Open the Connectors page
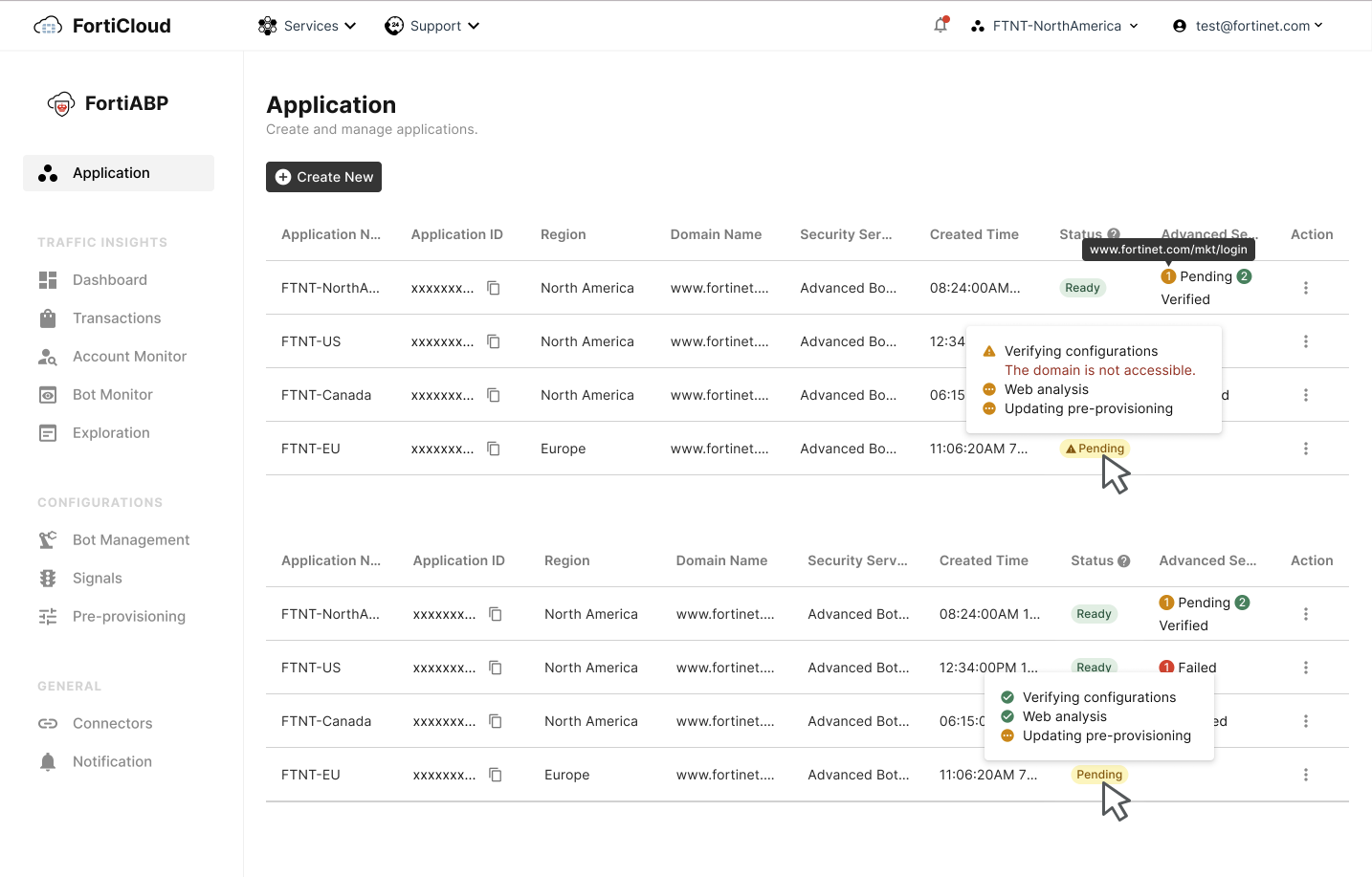Image resolution: width=1372 pixels, height=877 pixels. click(112, 723)
